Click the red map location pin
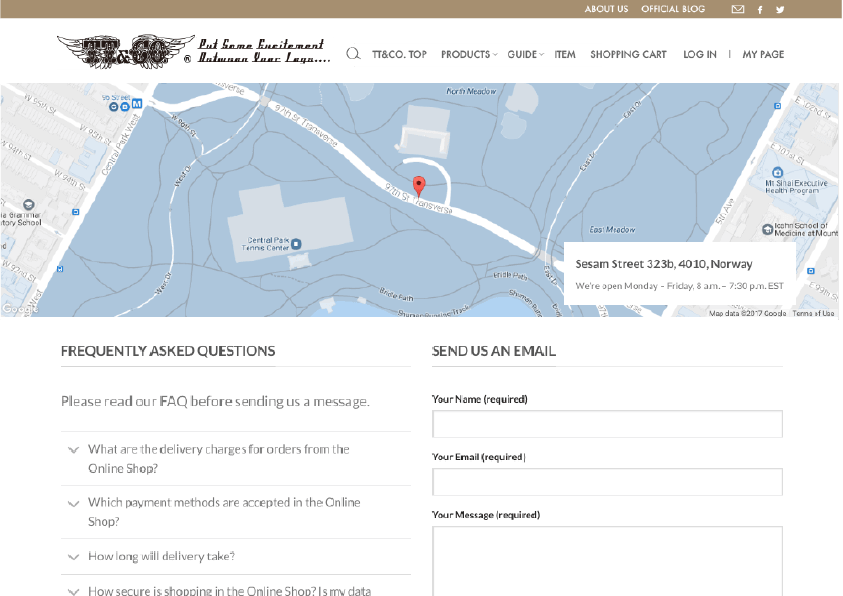The width and height of the screenshot is (843, 596). click(x=419, y=186)
